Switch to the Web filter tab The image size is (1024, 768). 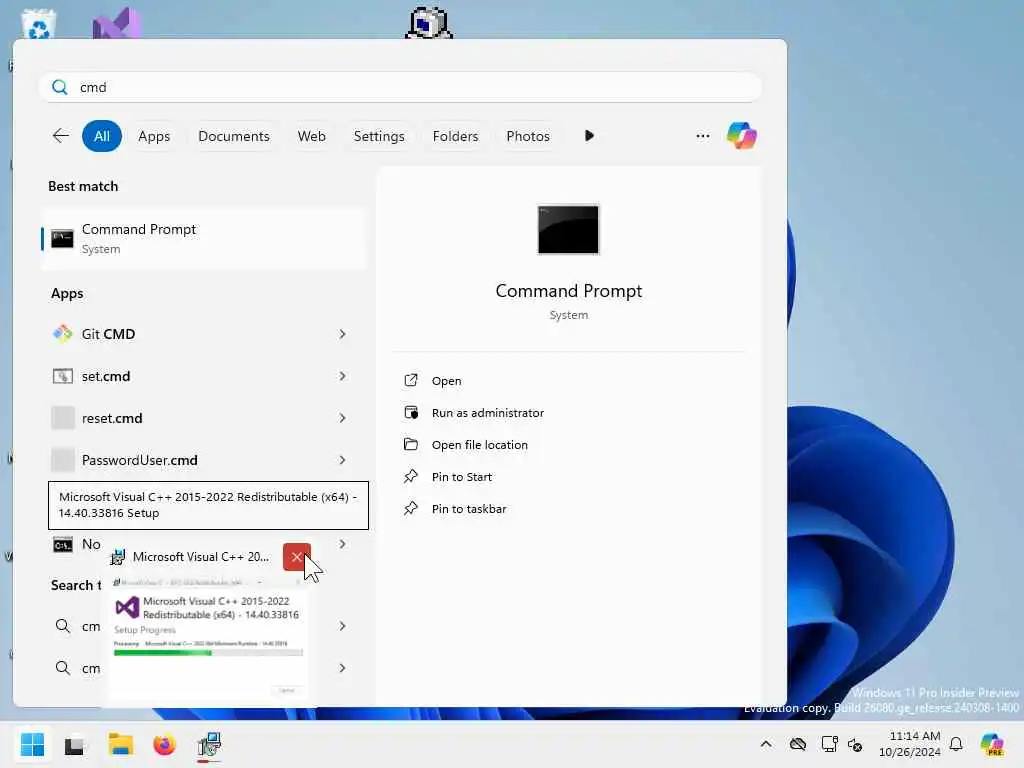(312, 136)
